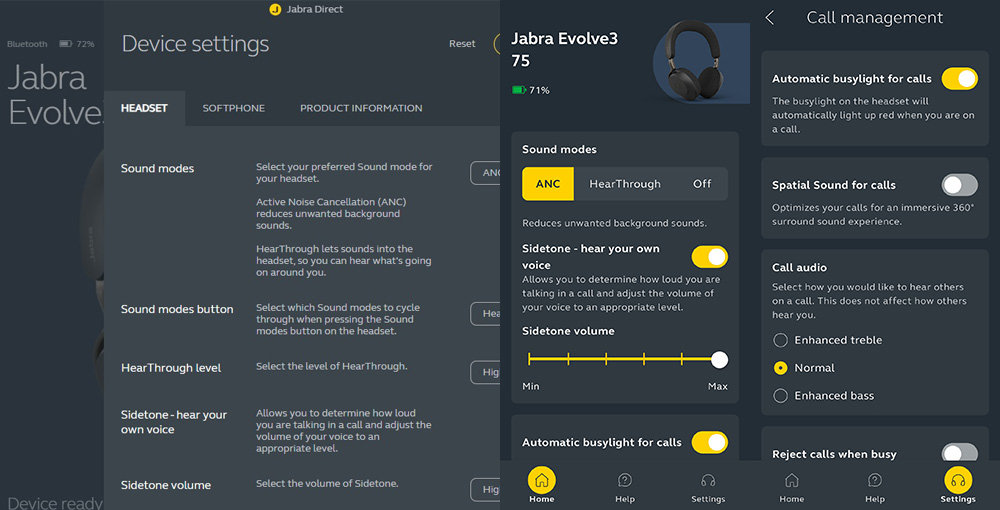
Task: Tap the Jabra Evolve3 75 headset image
Action: coord(701,61)
